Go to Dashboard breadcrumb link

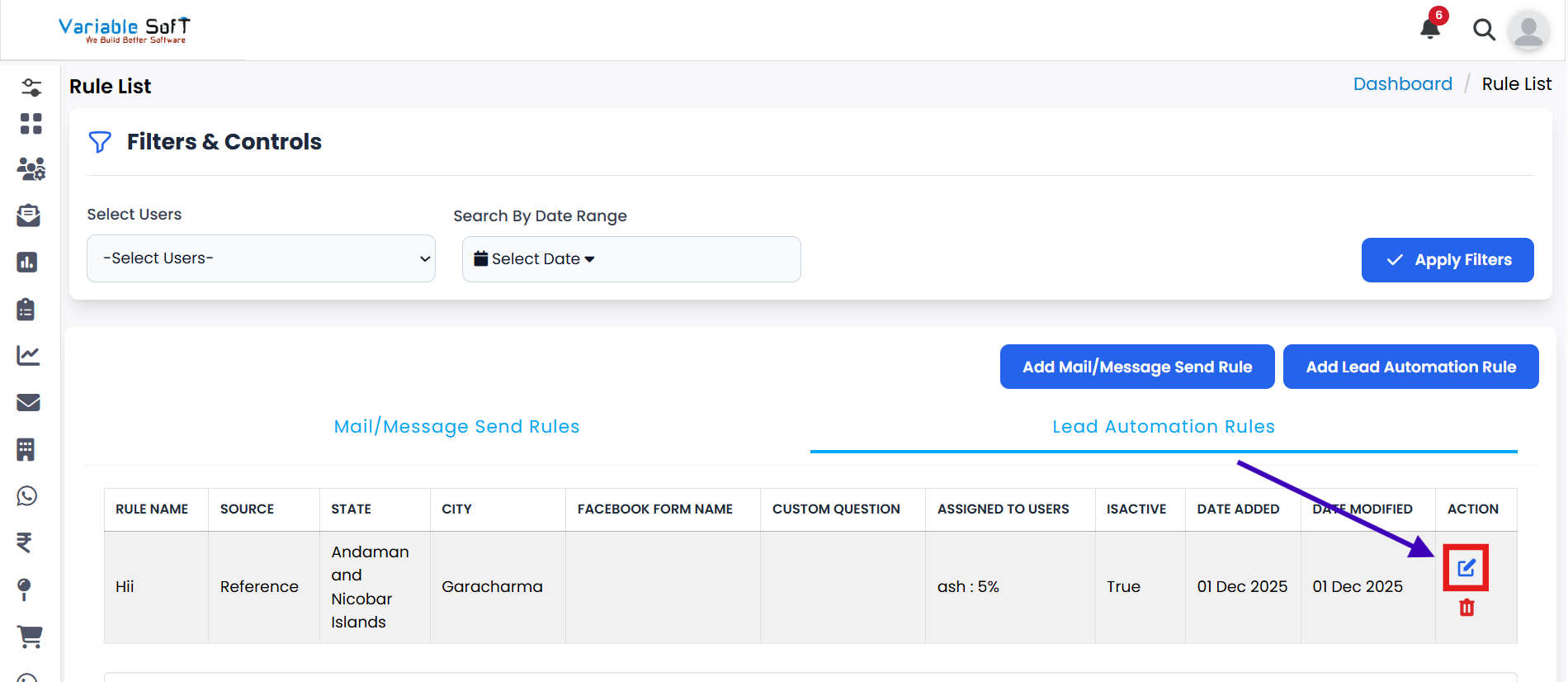click(x=1402, y=84)
